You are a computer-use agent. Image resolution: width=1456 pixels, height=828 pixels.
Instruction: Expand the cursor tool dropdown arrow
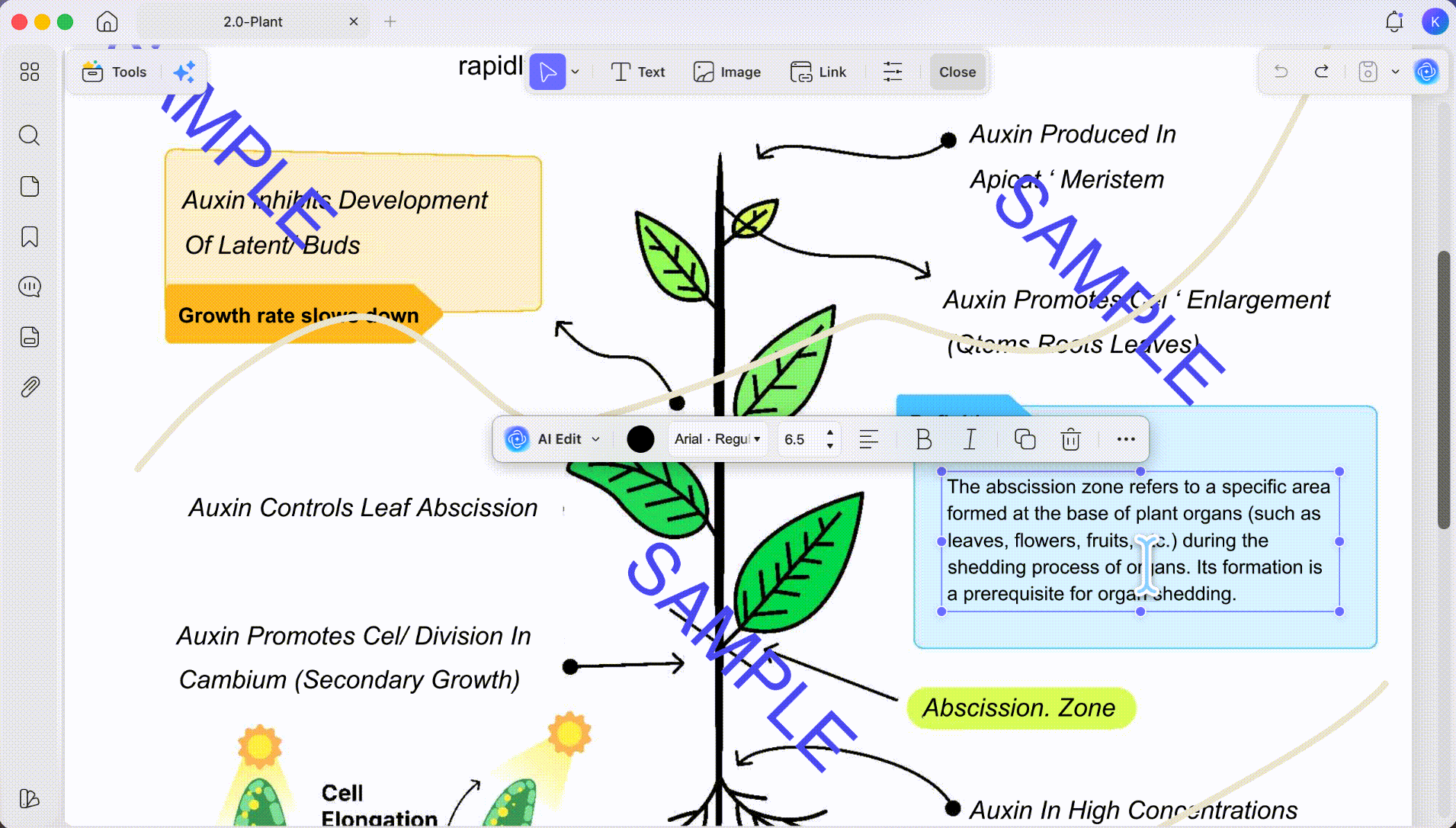click(x=576, y=72)
